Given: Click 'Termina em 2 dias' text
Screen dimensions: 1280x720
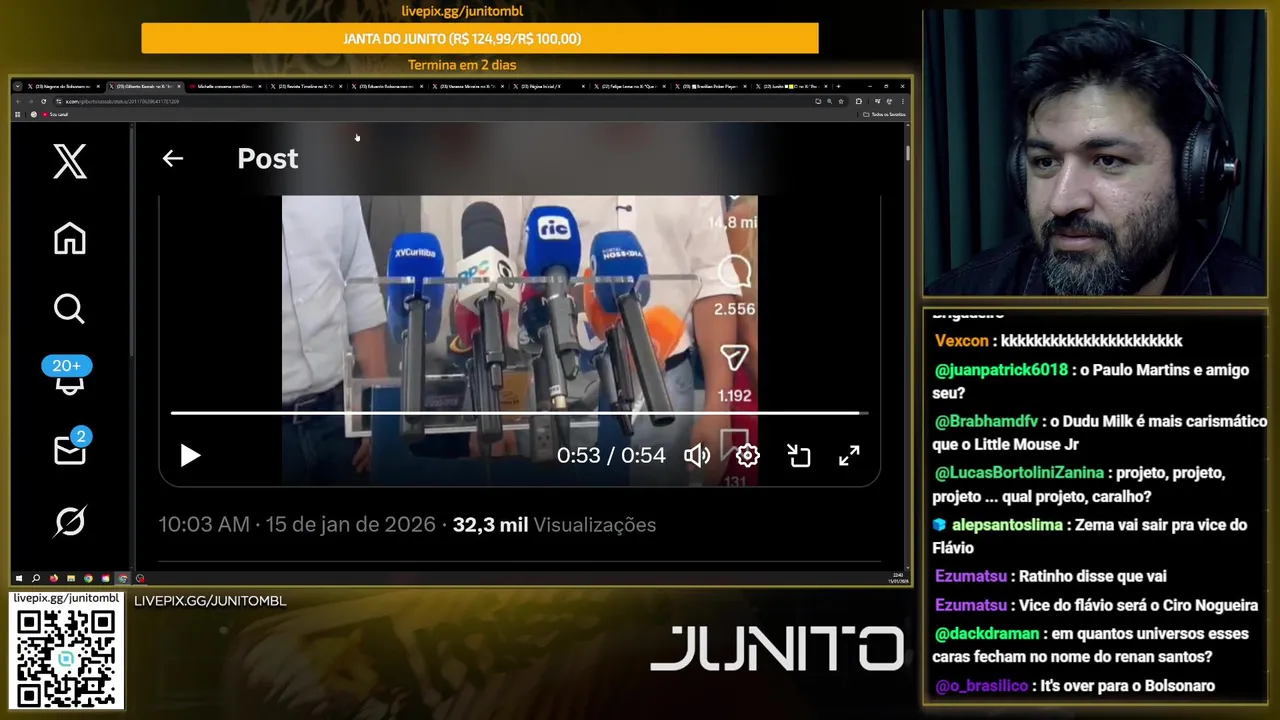Looking at the screenshot, I should 462,65.
